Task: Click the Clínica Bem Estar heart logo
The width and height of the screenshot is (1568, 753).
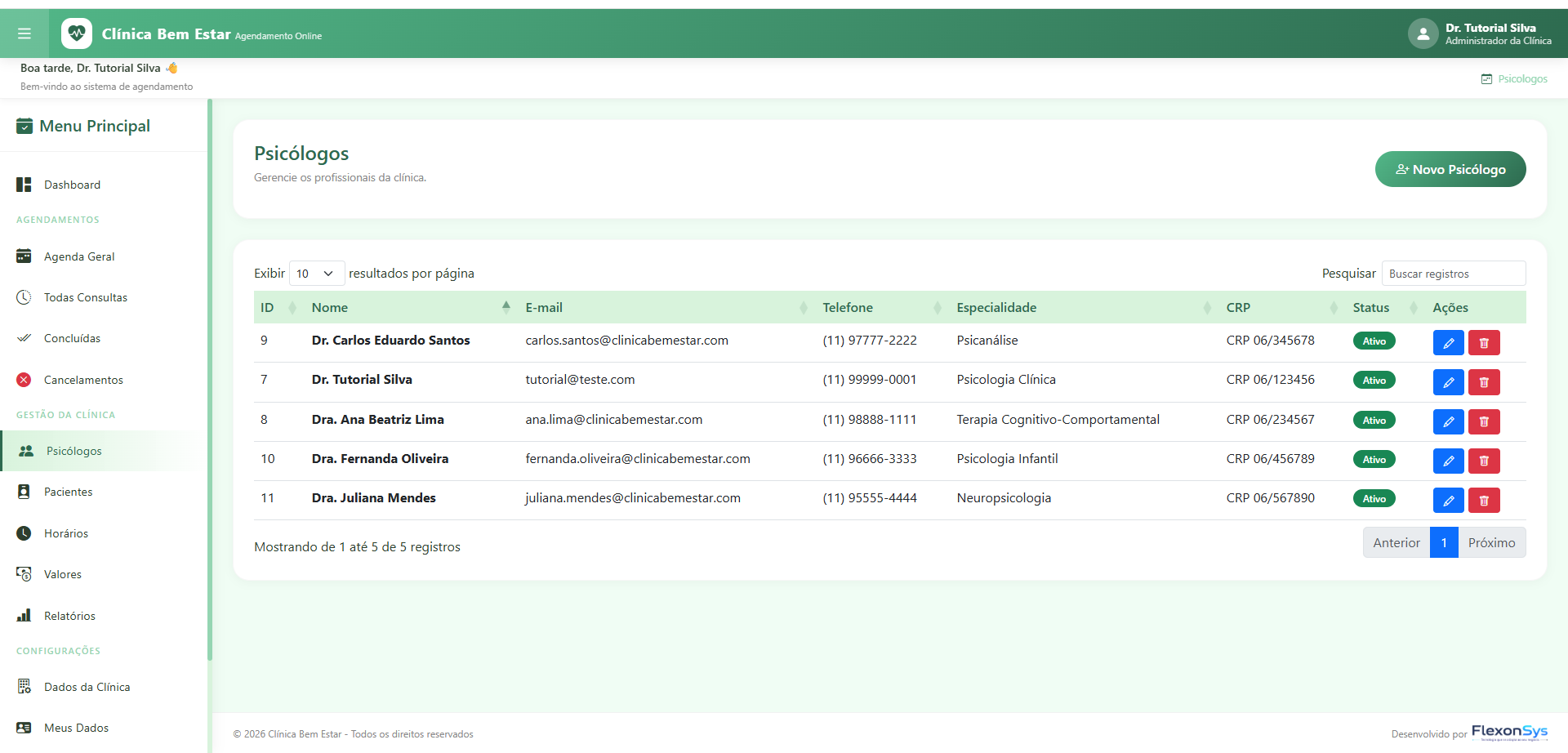Action: tap(77, 33)
